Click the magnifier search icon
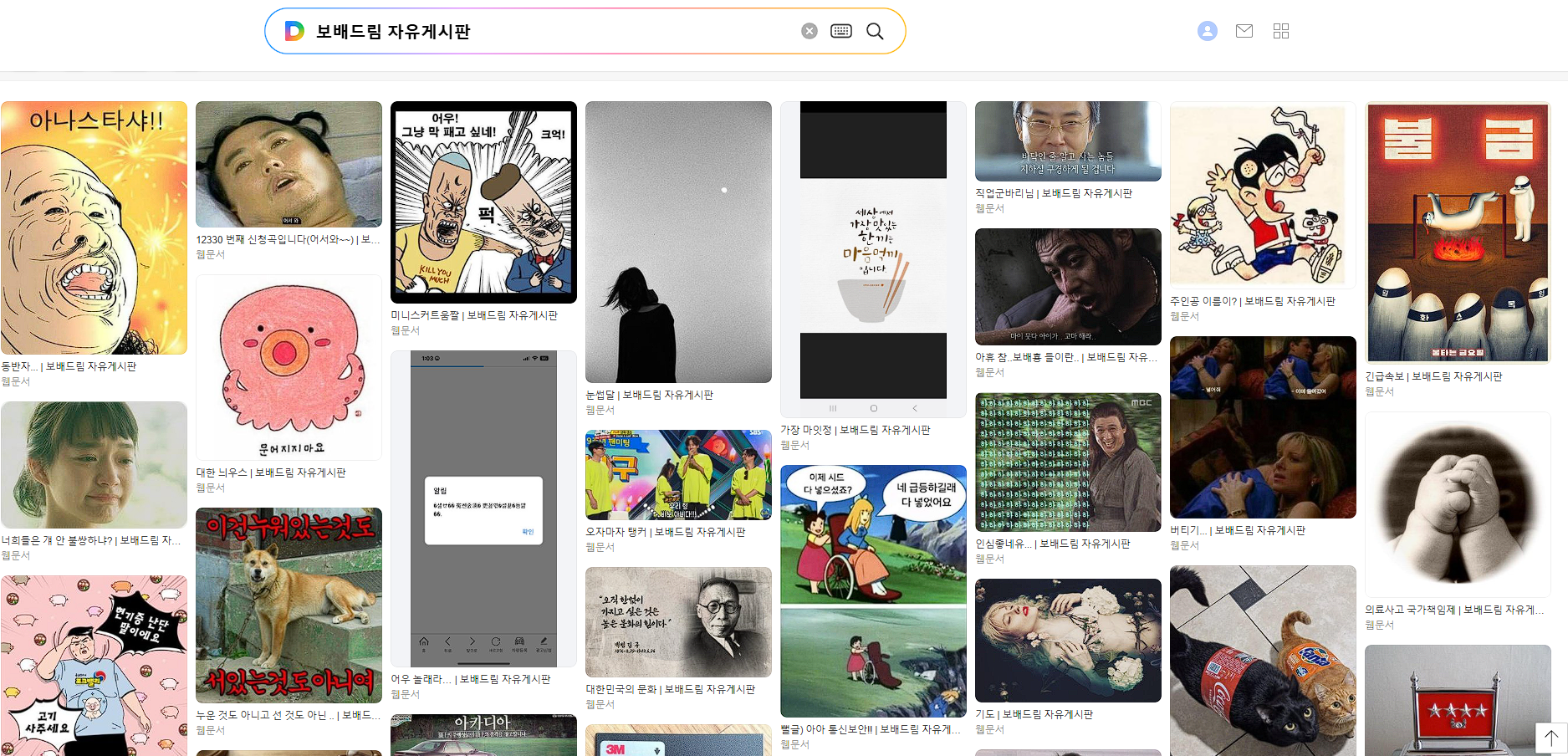Image resolution: width=1568 pixels, height=756 pixels. click(875, 31)
